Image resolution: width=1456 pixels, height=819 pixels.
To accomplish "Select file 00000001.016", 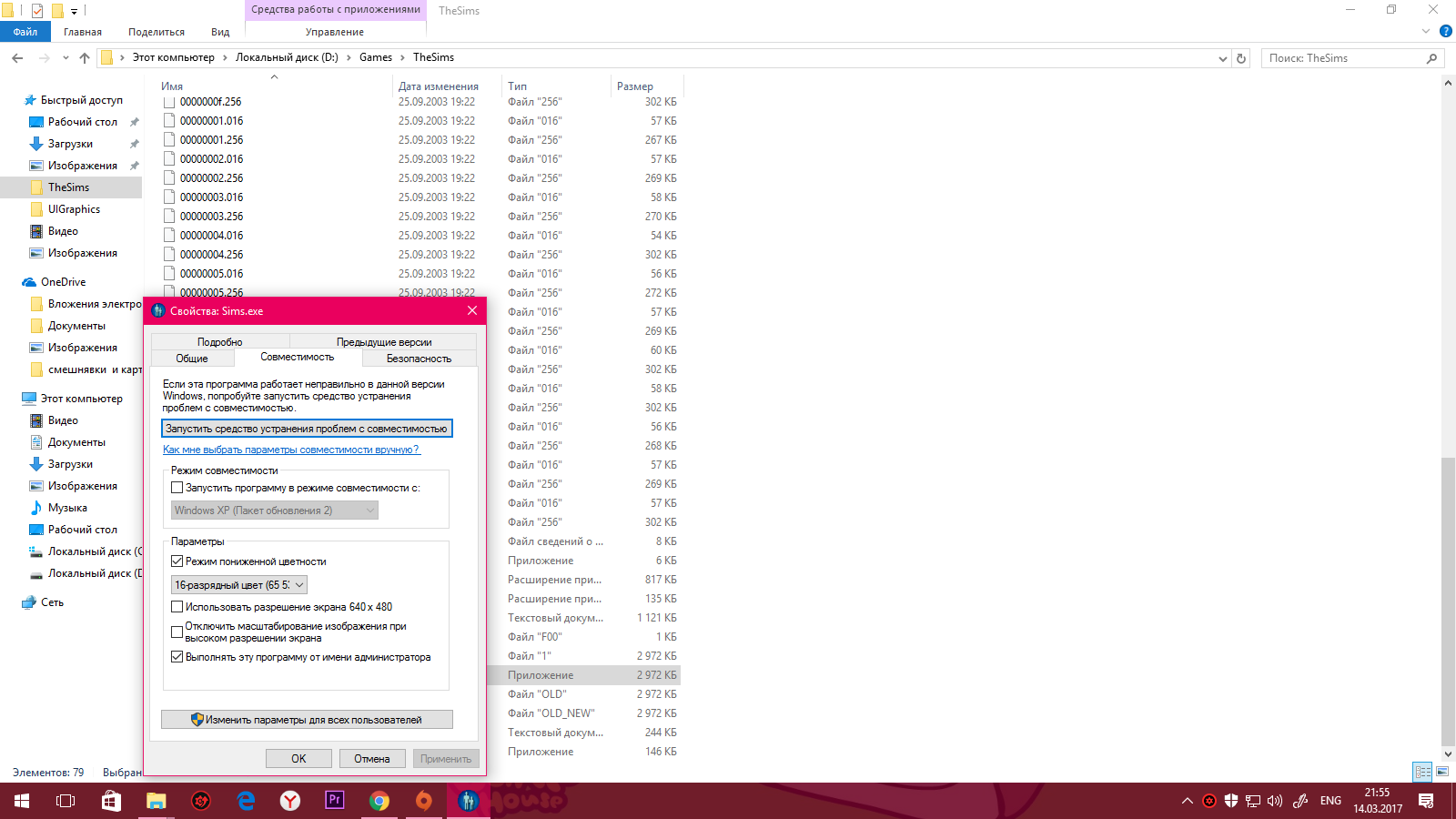I will pyautogui.click(x=211, y=121).
